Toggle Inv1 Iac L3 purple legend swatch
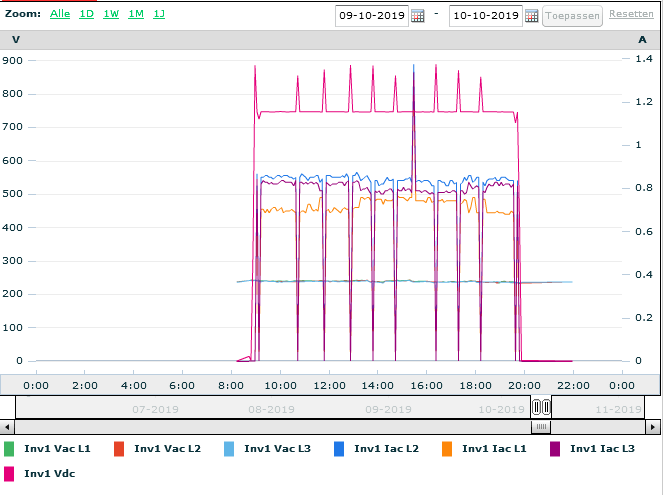This screenshot has height=495, width=663. coord(555,449)
